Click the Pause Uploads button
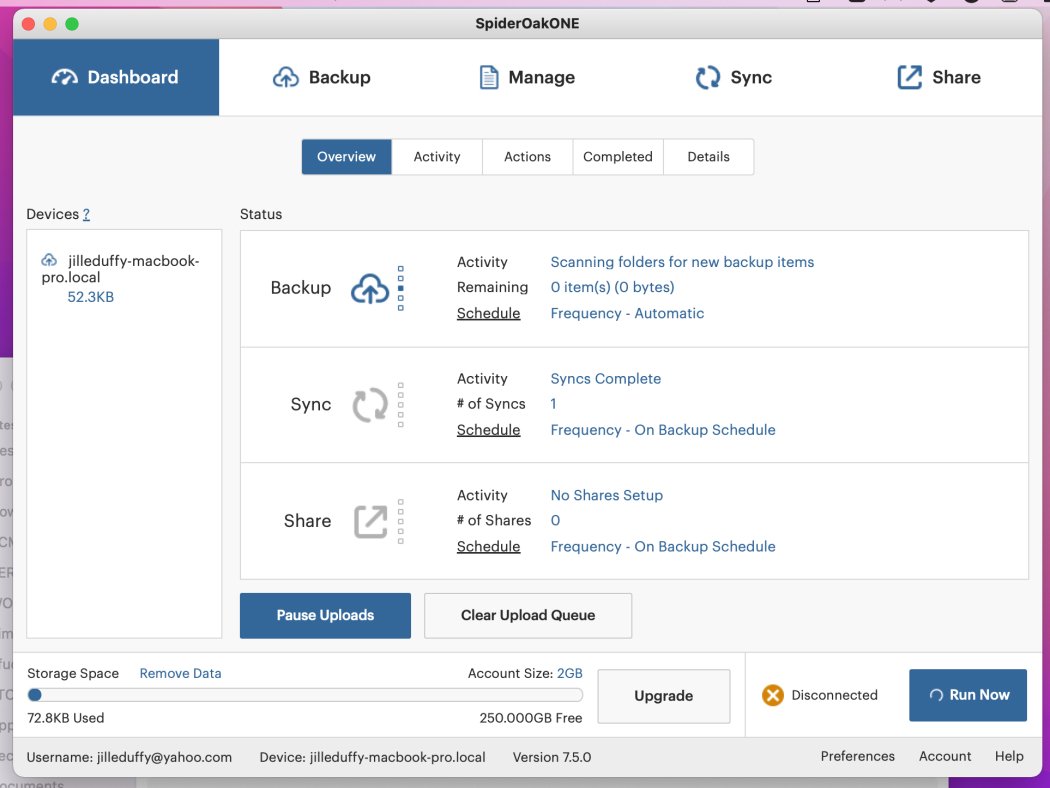The width and height of the screenshot is (1050, 788). [x=325, y=615]
